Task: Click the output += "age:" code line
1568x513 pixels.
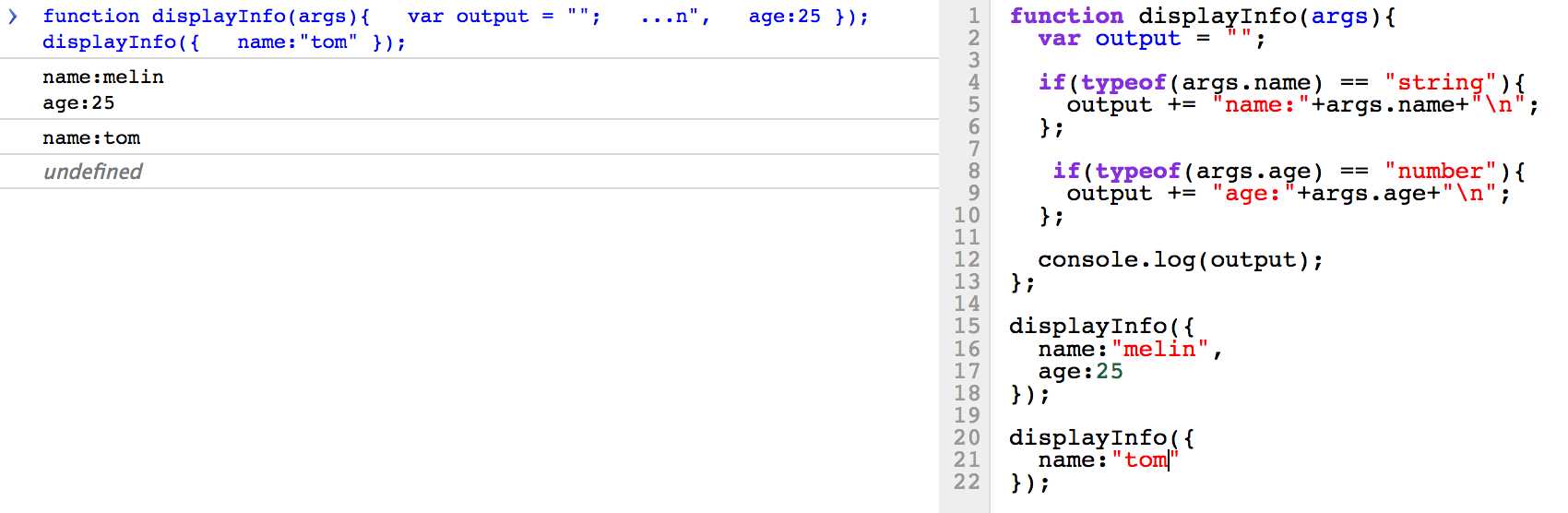Action: (1289, 194)
